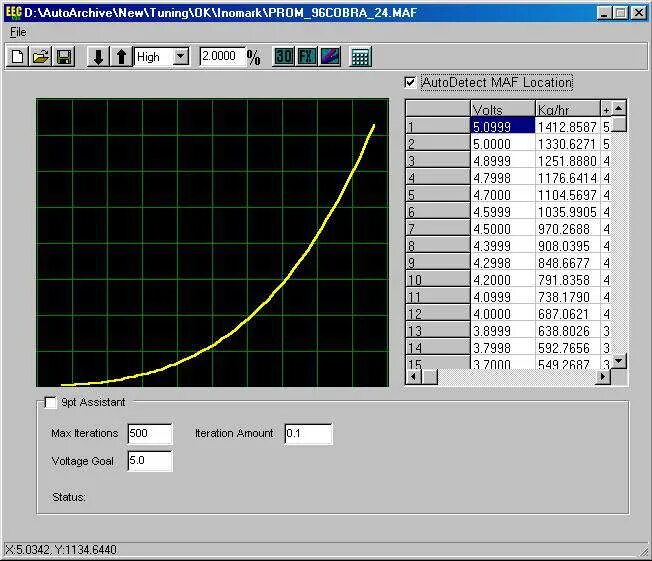
Task: Select the 4.5999 volts cell
Action: (x=503, y=211)
